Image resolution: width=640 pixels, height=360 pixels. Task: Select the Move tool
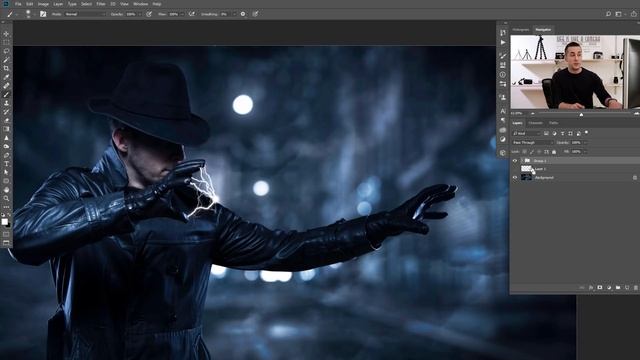[x=6, y=34]
